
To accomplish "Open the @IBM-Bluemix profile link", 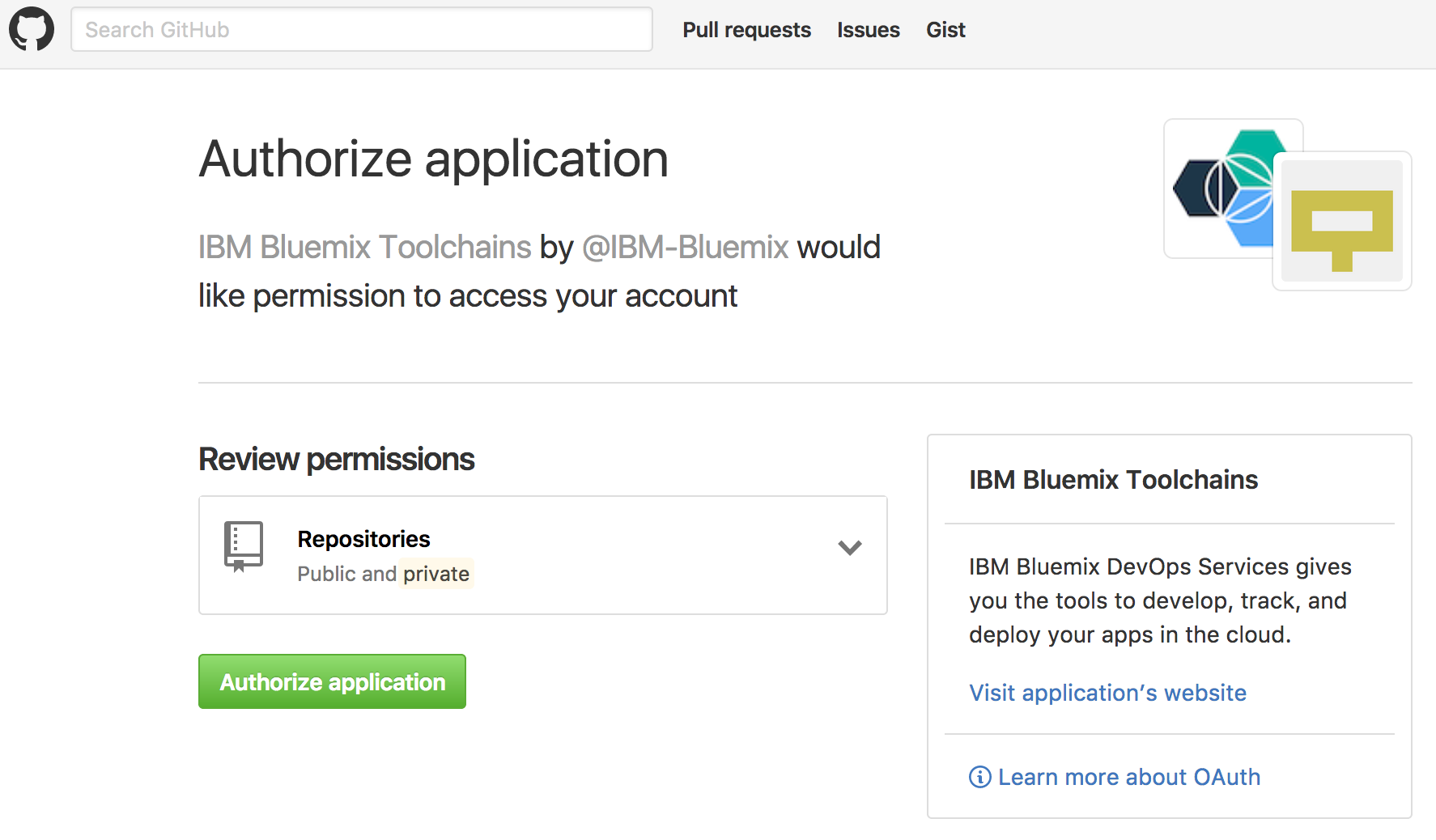I will 686,247.
